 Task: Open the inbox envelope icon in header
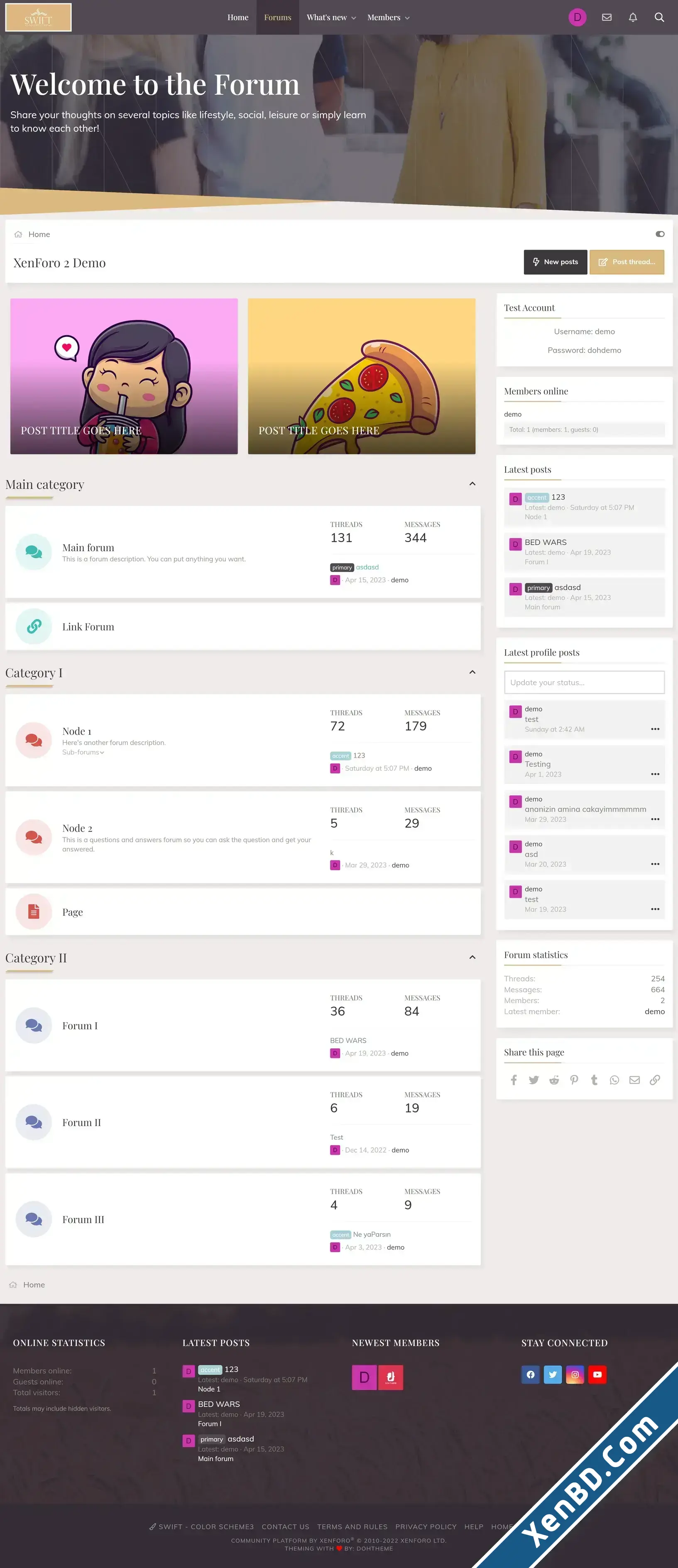pos(606,17)
